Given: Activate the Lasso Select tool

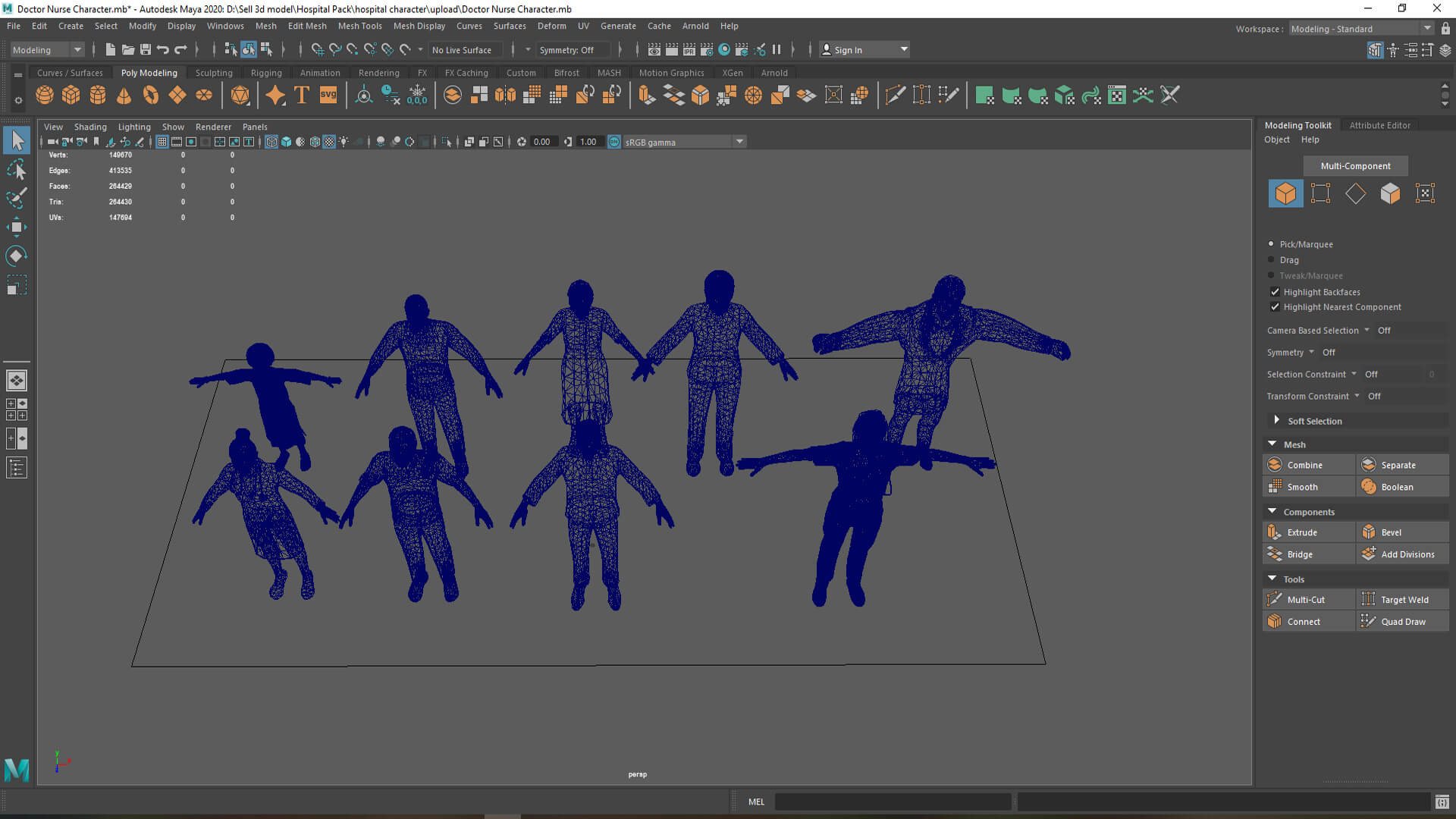Looking at the screenshot, I should pos(16,170).
